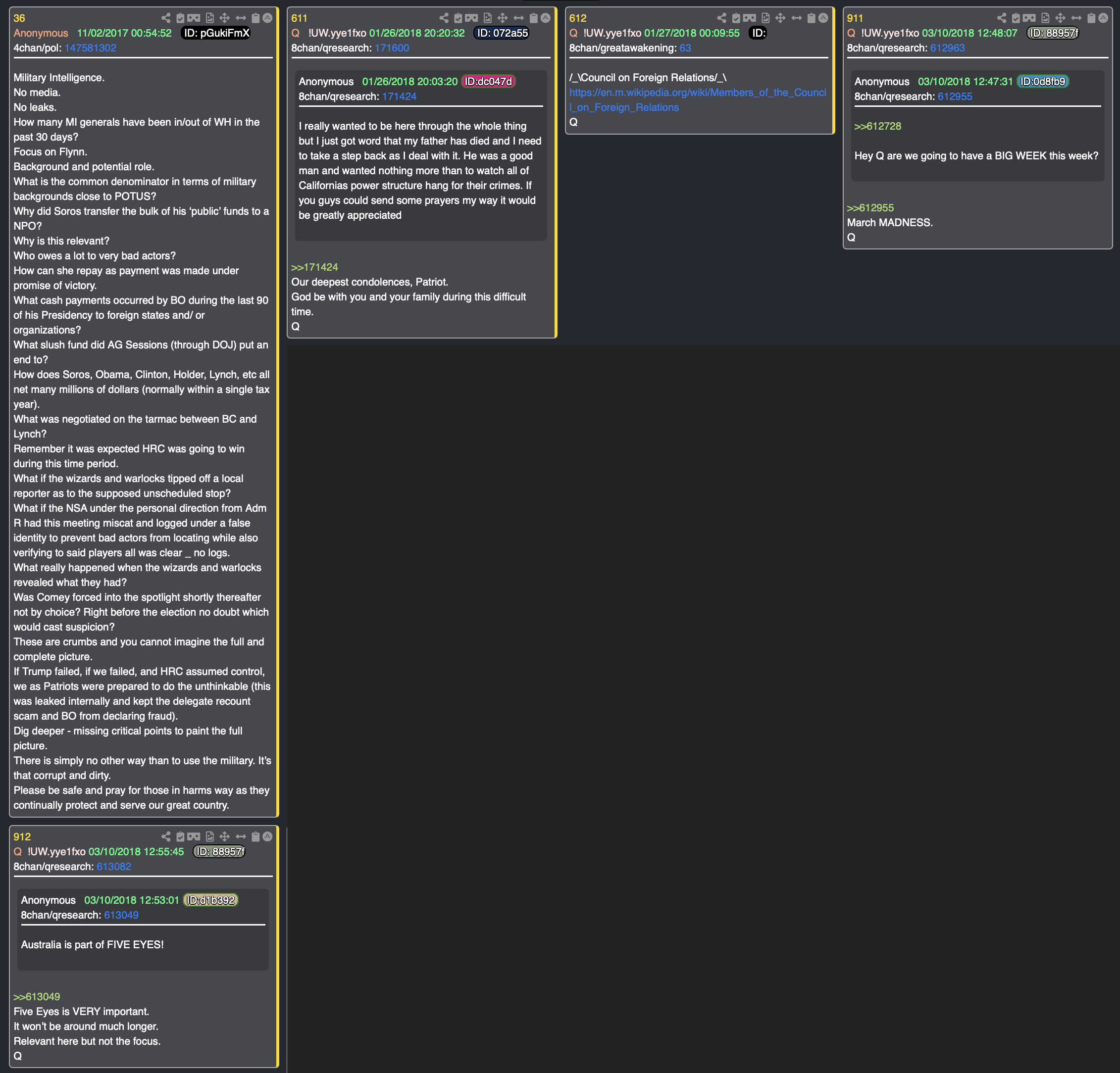The width and height of the screenshot is (1120, 1073).
Task: Click post number 911
Action: (x=856, y=18)
